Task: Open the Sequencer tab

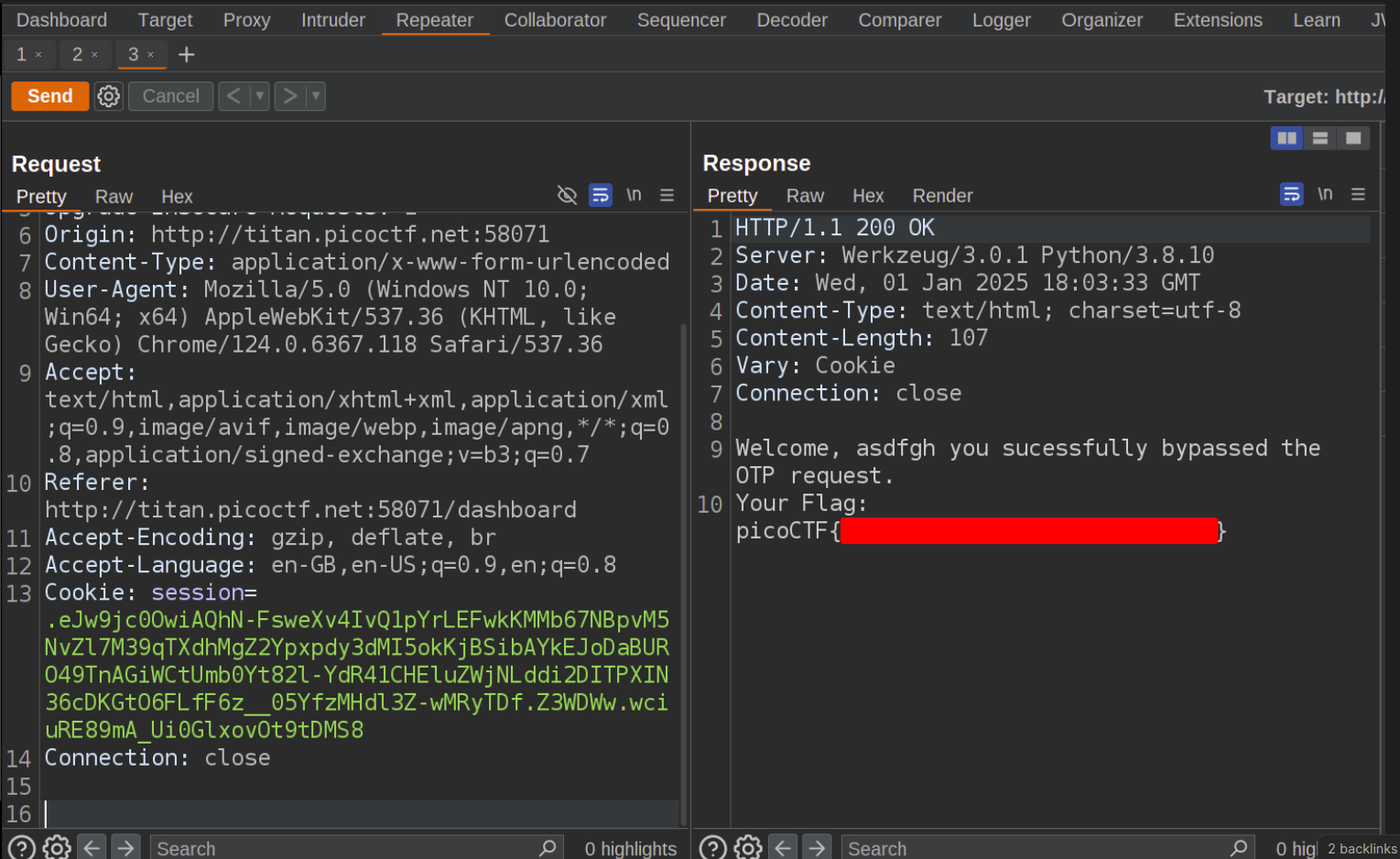Action: pos(681,19)
